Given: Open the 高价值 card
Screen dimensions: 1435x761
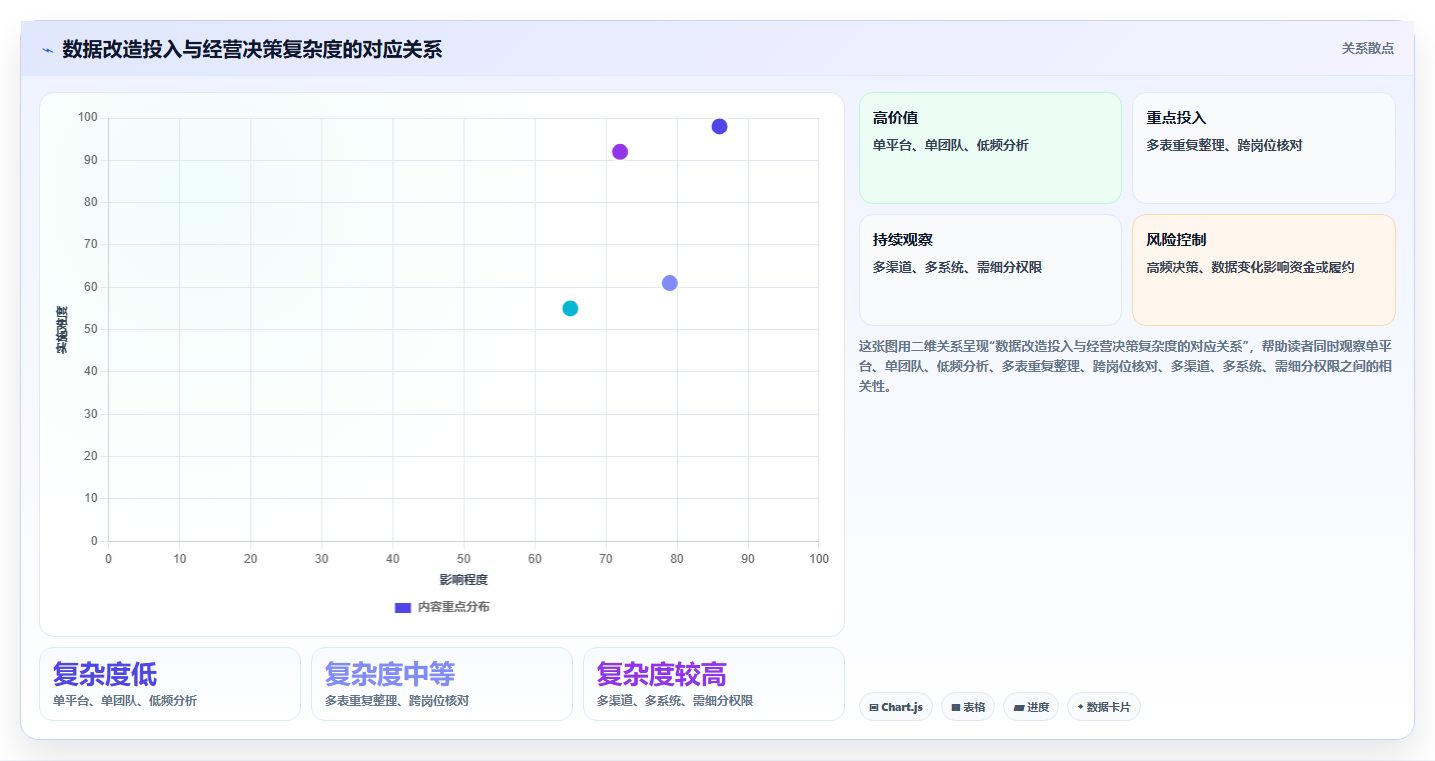Looking at the screenshot, I should tap(990, 148).
